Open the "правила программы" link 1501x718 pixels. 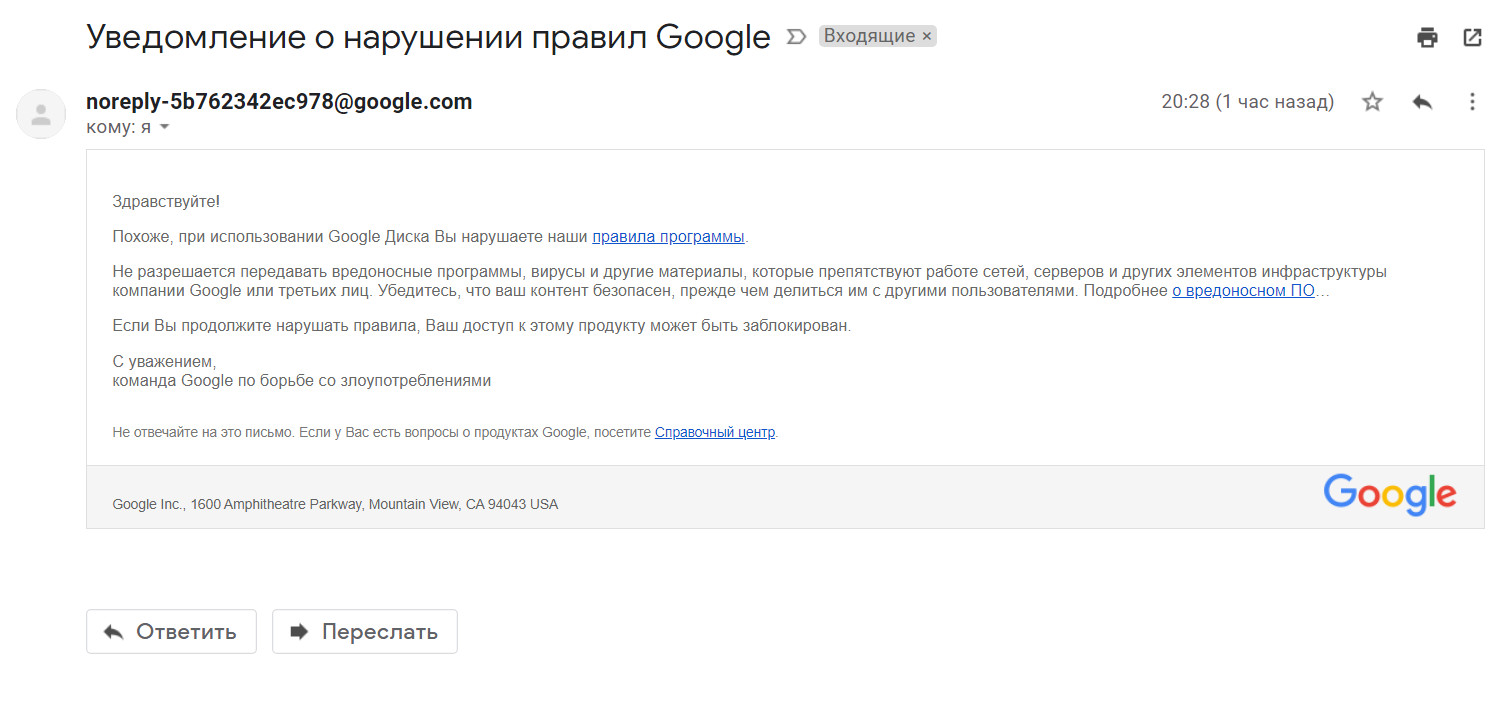(668, 237)
